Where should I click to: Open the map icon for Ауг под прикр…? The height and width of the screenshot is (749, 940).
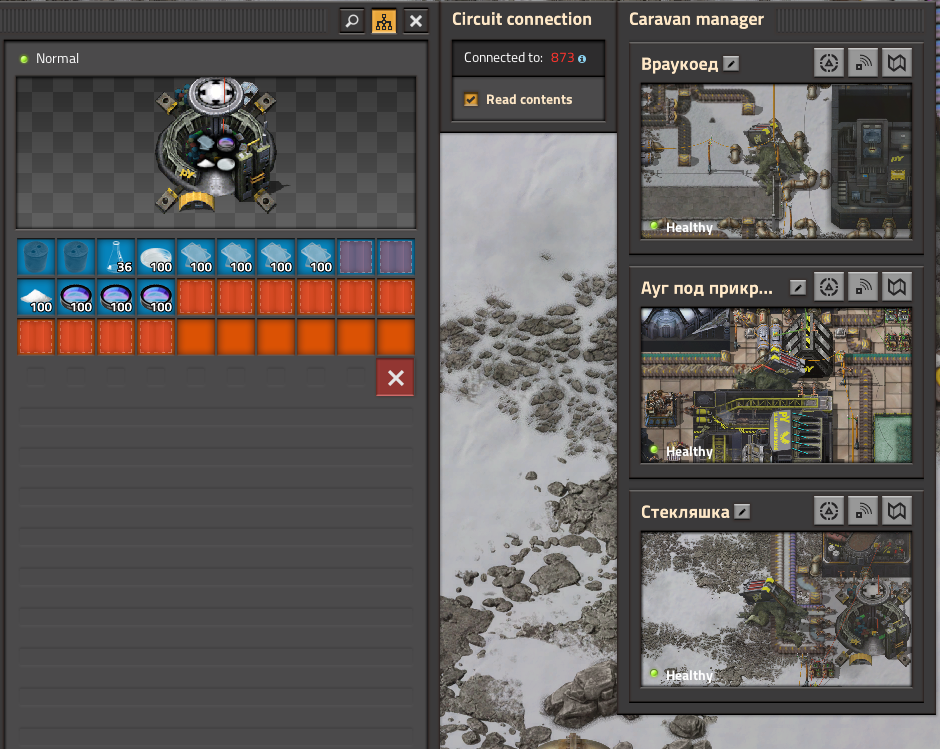[x=897, y=287]
